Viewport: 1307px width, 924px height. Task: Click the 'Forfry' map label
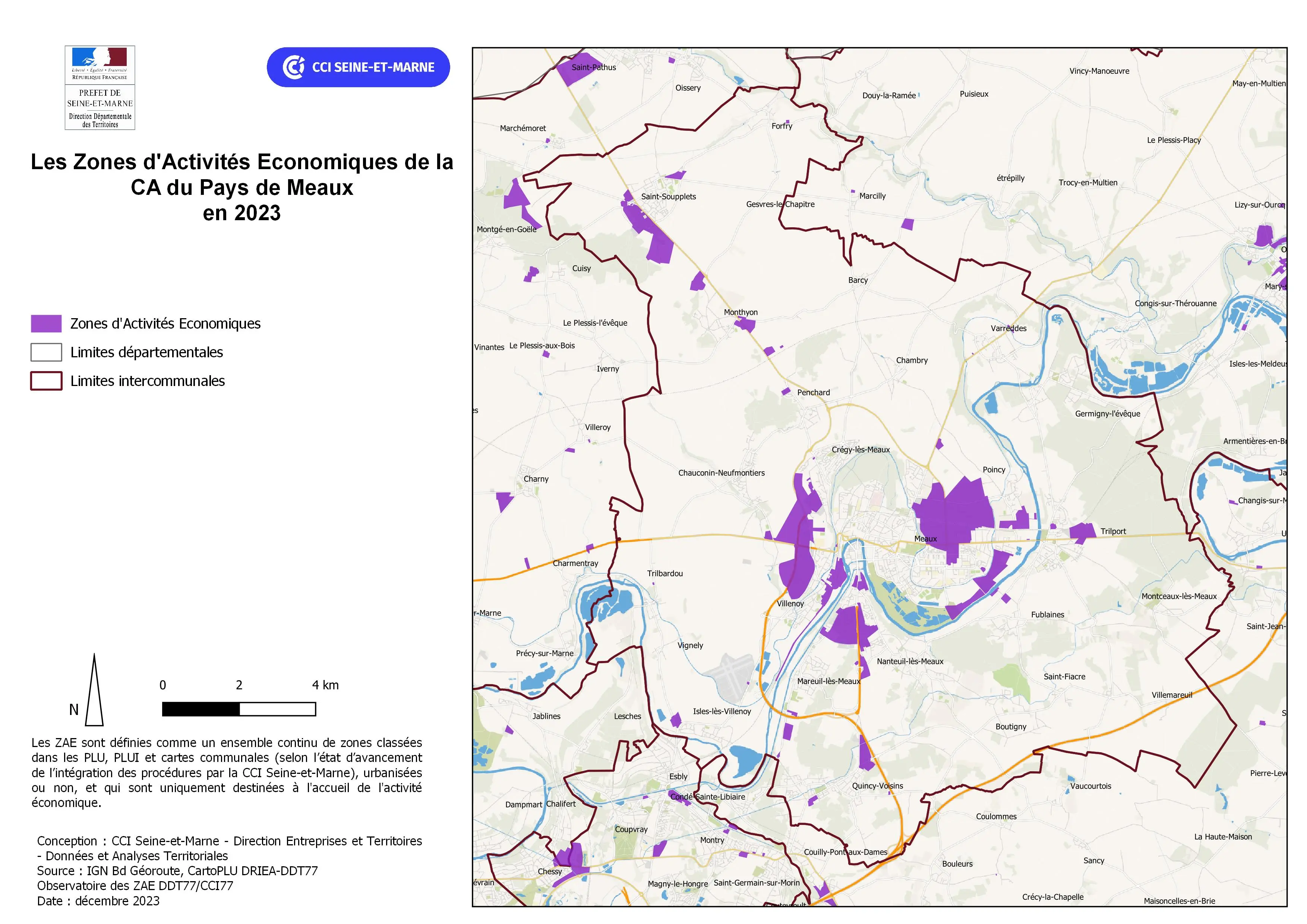[x=782, y=126]
